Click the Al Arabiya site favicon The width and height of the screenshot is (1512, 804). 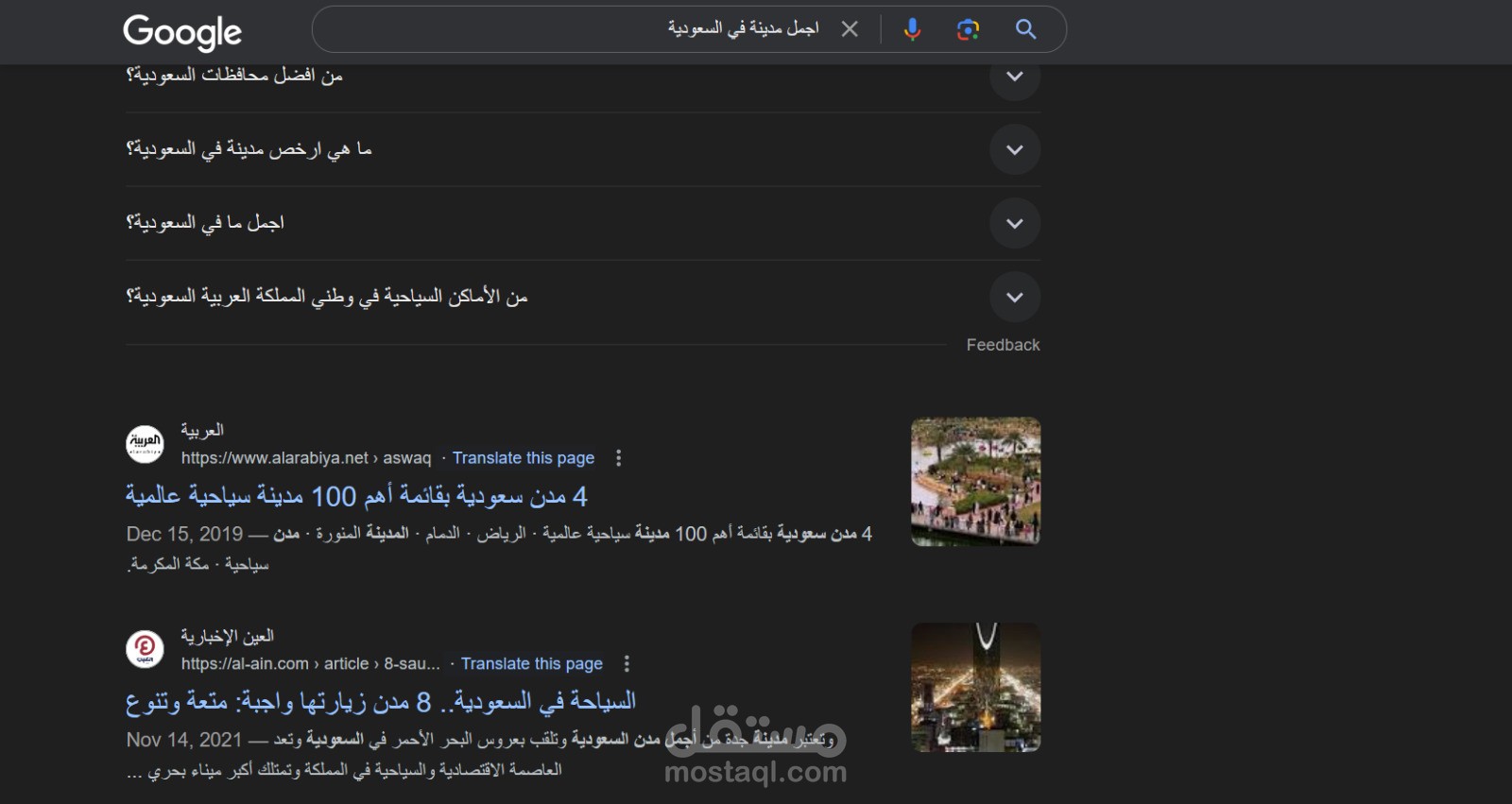click(x=146, y=443)
